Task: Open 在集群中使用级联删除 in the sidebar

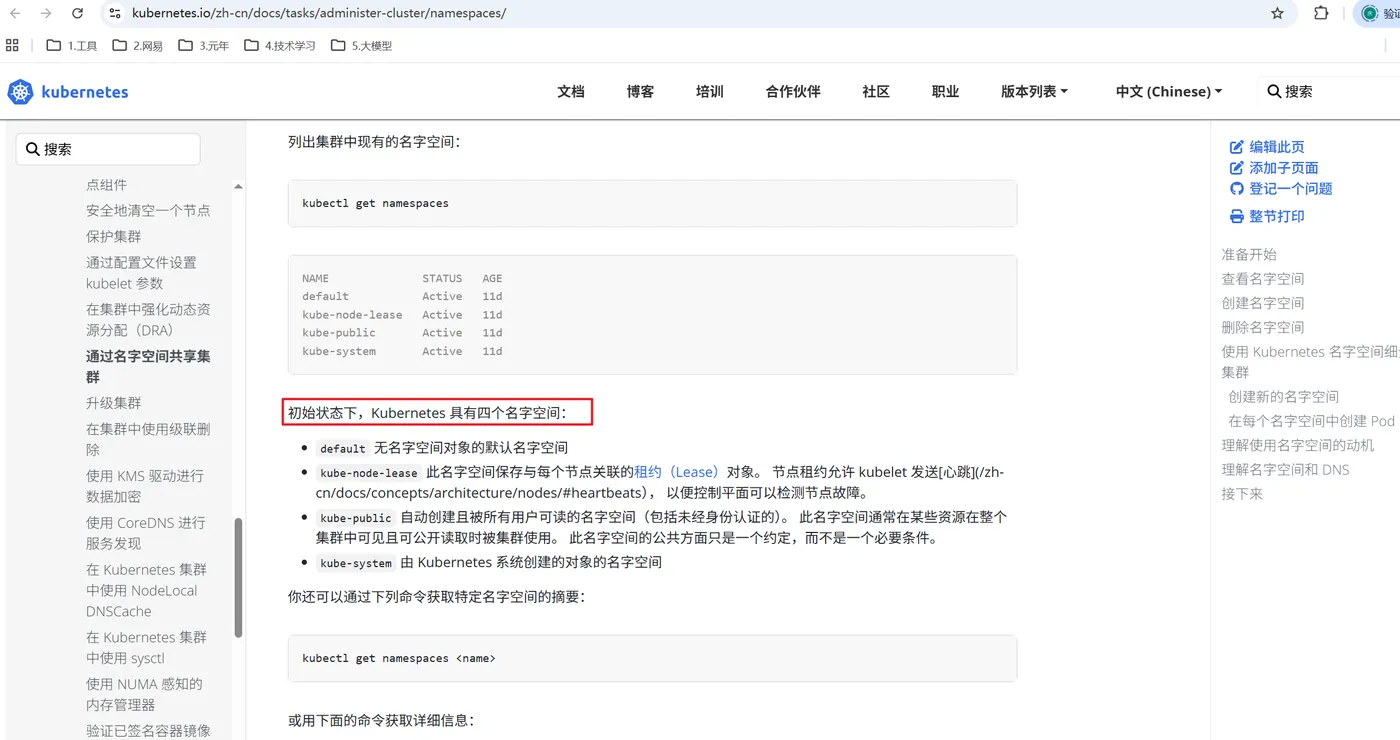Action: point(148,439)
